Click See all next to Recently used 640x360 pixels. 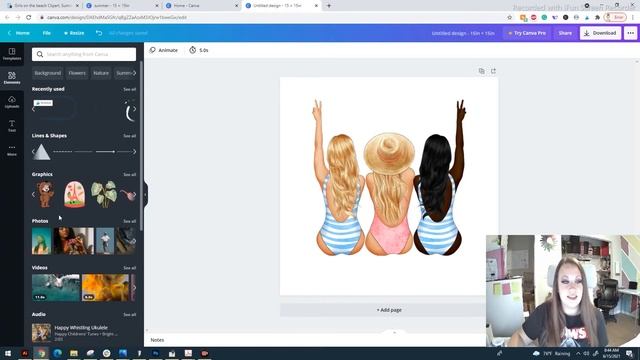click(x=129, y=89)
